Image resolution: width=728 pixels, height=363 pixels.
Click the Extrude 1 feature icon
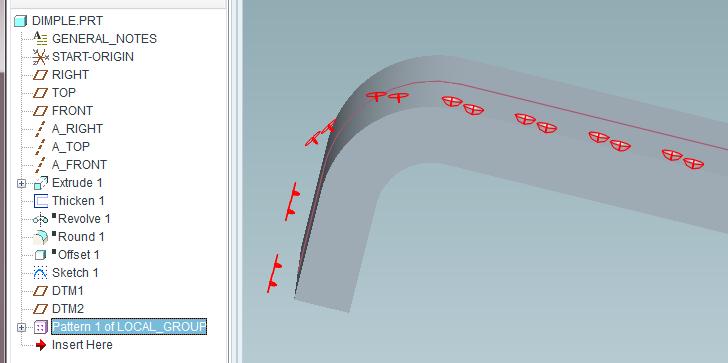[x=41, y=183]
